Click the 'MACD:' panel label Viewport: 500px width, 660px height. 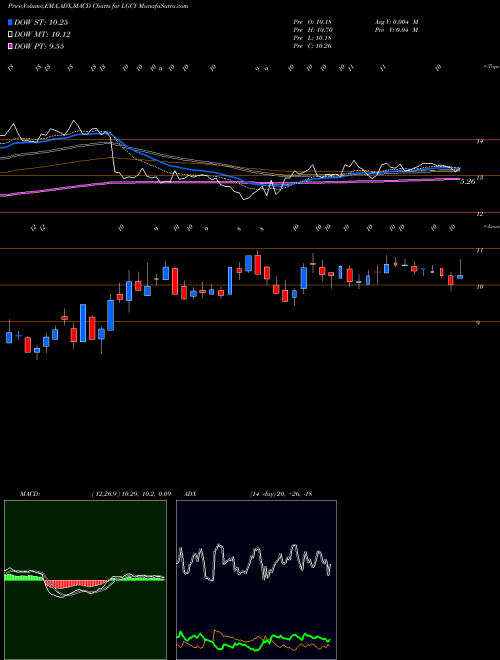tap(29, 494)
